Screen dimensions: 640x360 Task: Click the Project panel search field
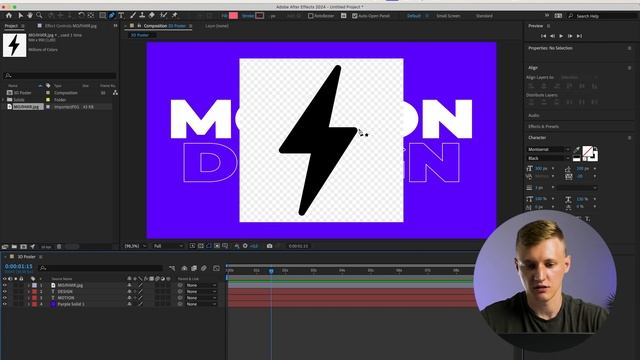pos(60,76)
